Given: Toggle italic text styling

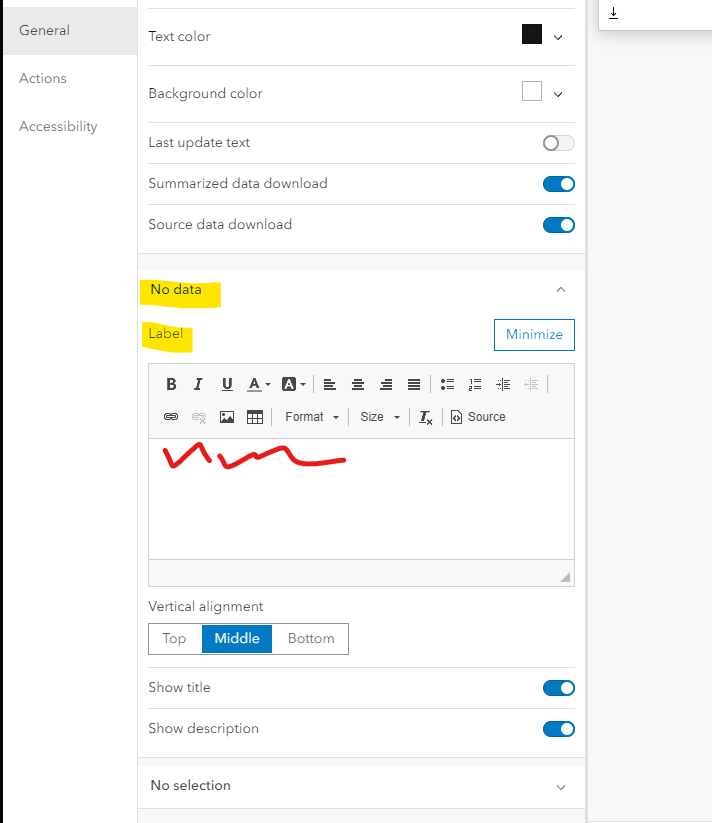Looking at the screenshot, I should 198,384.
